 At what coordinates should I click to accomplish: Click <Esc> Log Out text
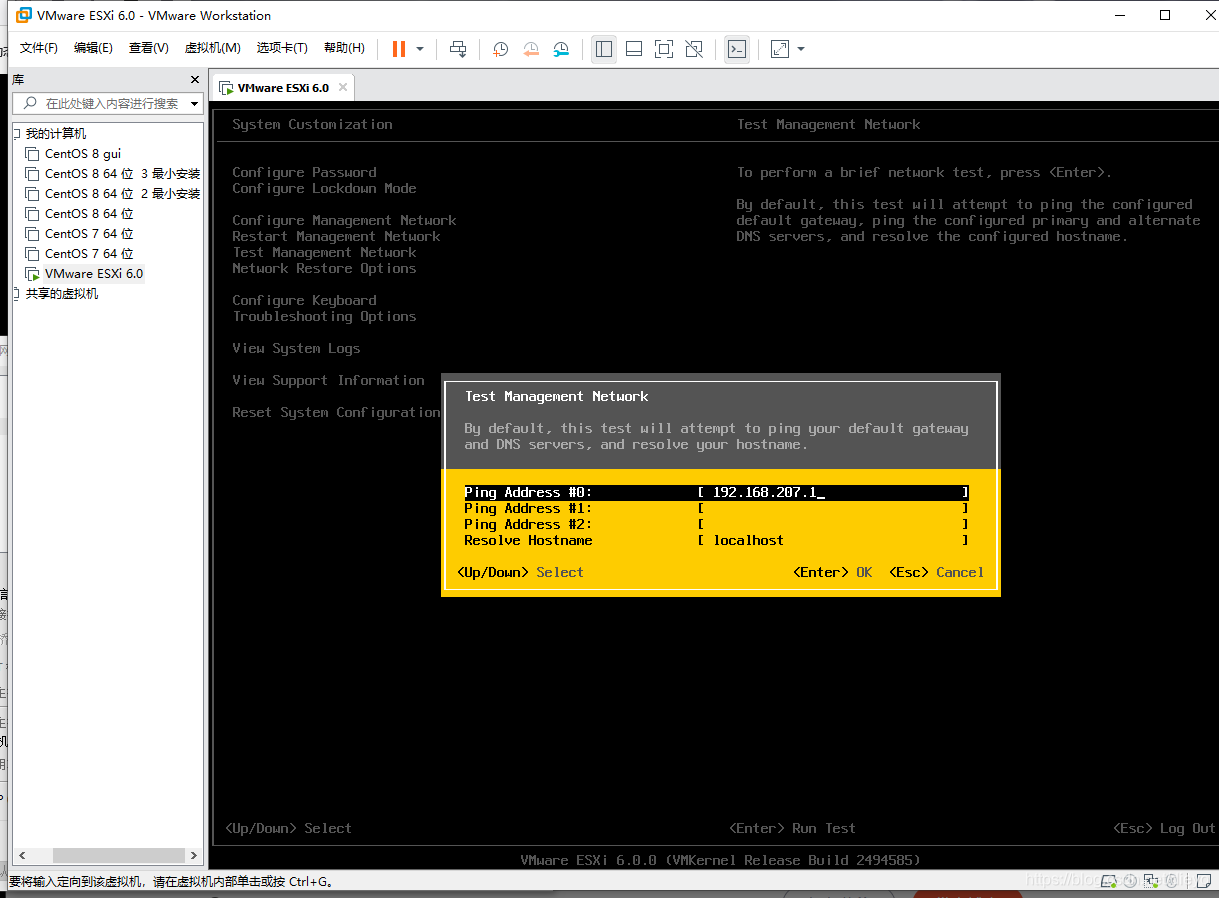tap(1164, 828)
